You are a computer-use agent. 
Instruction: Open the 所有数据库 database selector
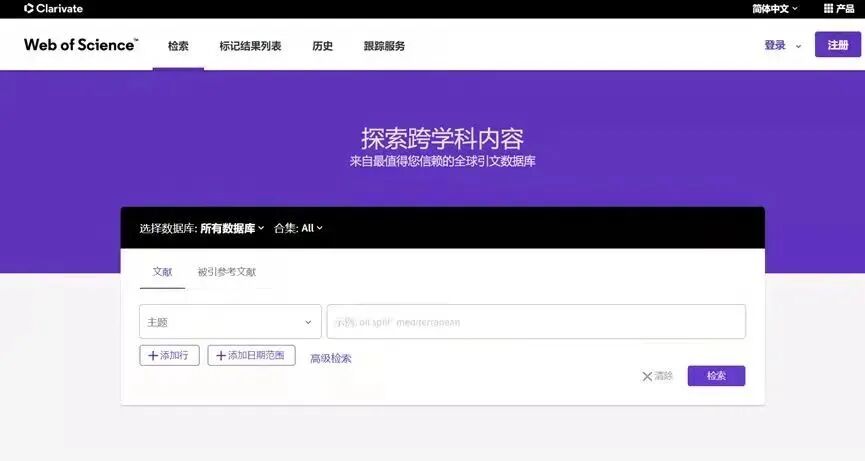pyautogui.click(x=232, y=228)
